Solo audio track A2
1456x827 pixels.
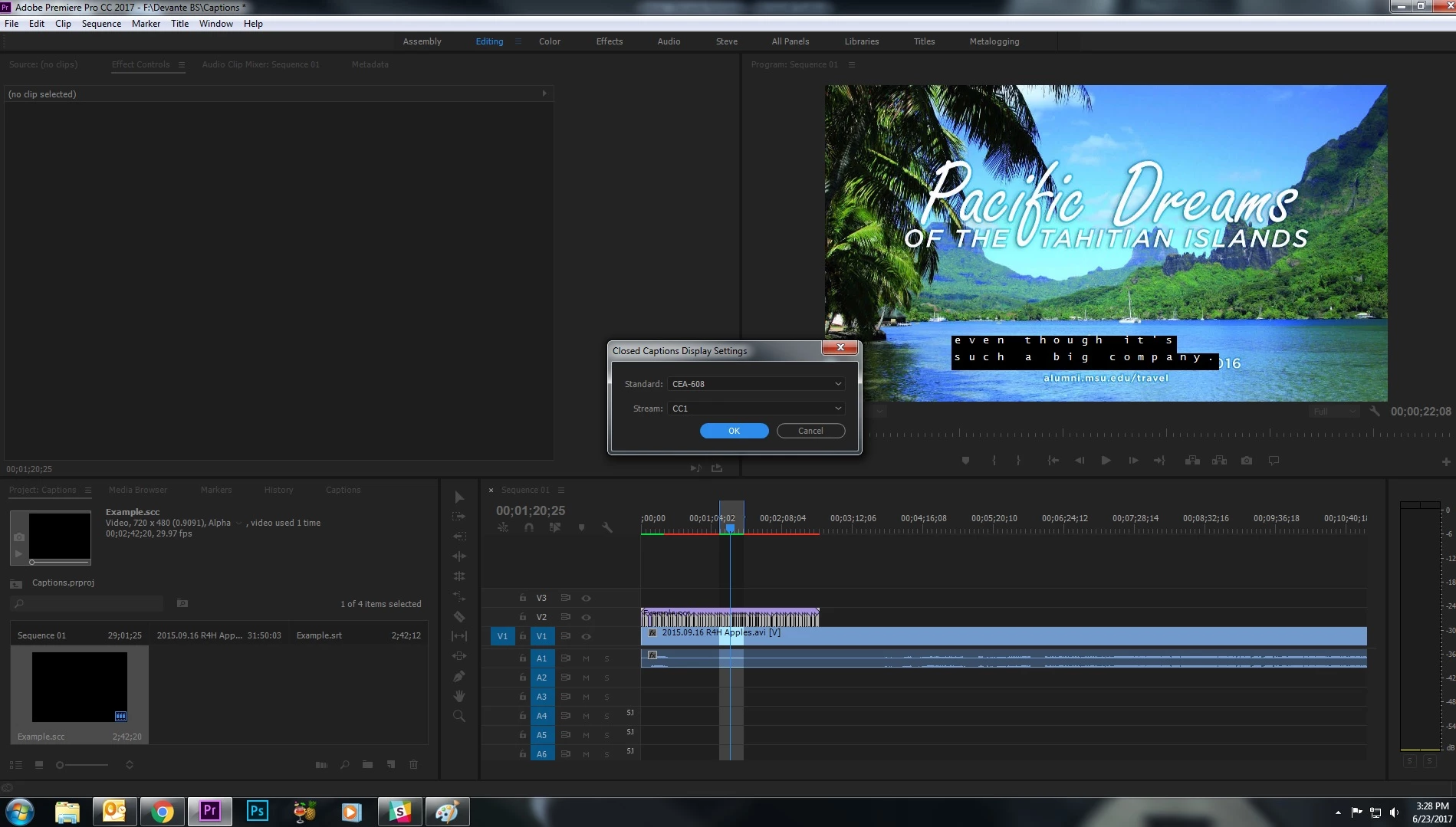pos(606,678)
